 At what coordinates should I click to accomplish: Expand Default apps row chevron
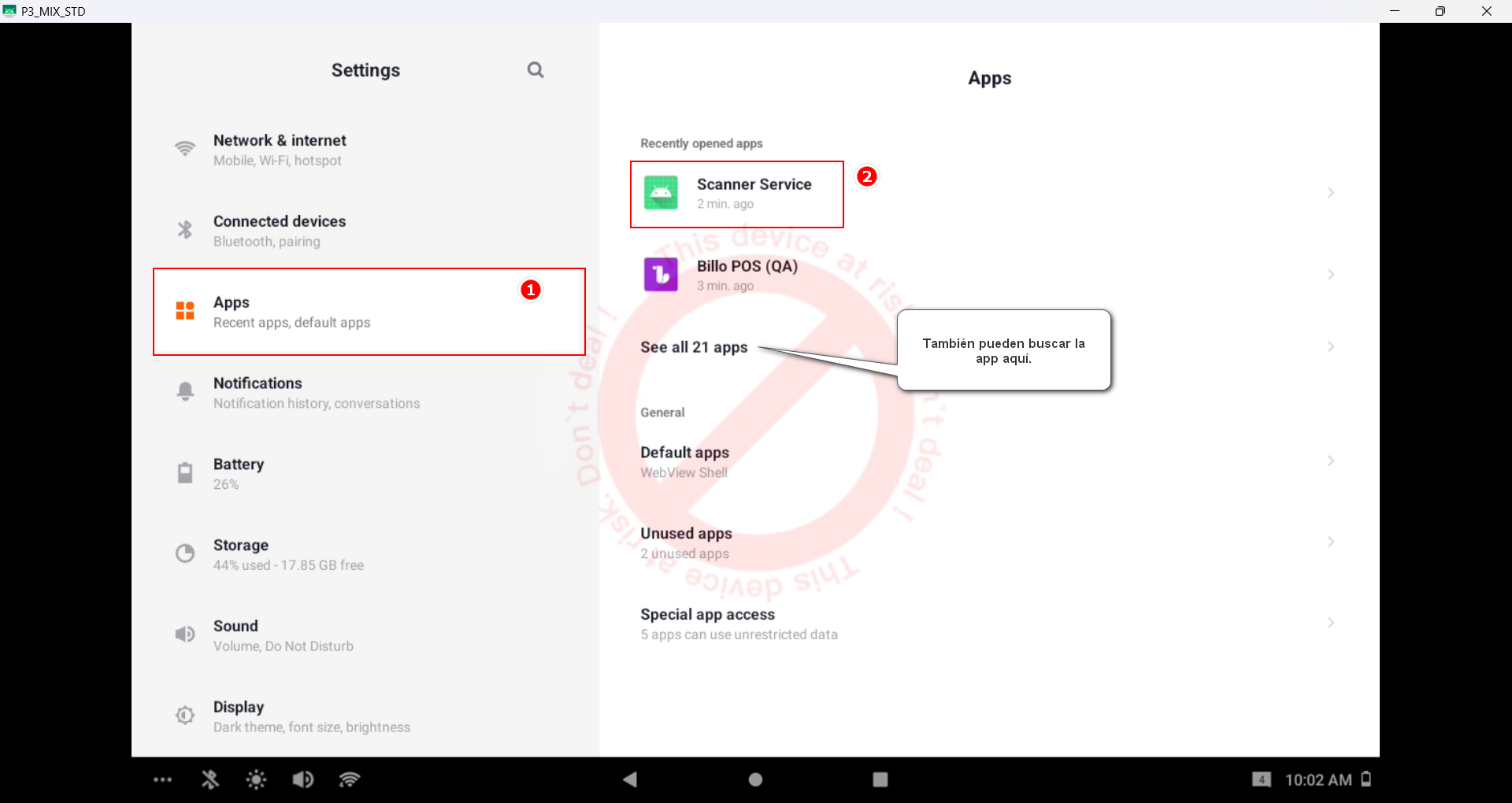click(x=1330, y=461)
